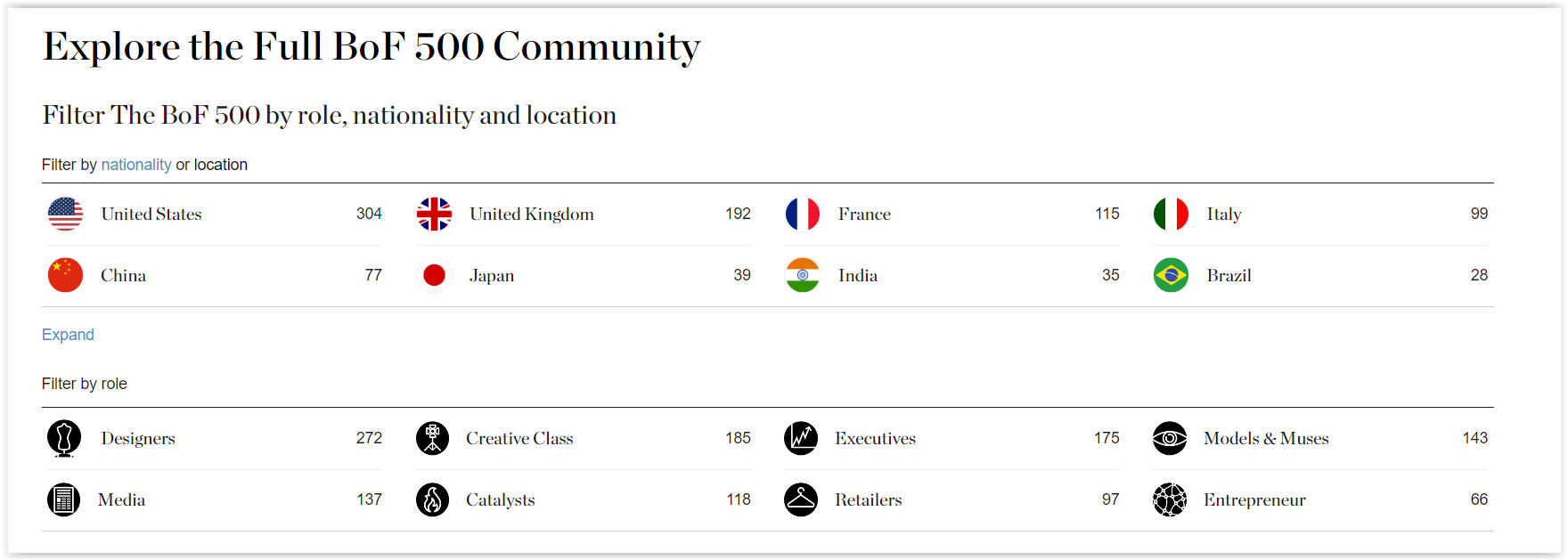Viewport: 1568px width, 560px height.
Task: Choose the Japan flag icon
Action: pos(434,275)
